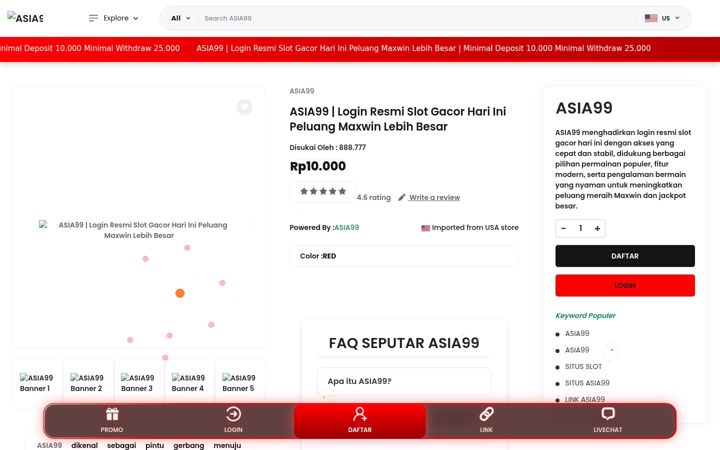
Task: Click the FAQ SEPUTAR ASIA99 heading
Action: [x=404, y=343]
